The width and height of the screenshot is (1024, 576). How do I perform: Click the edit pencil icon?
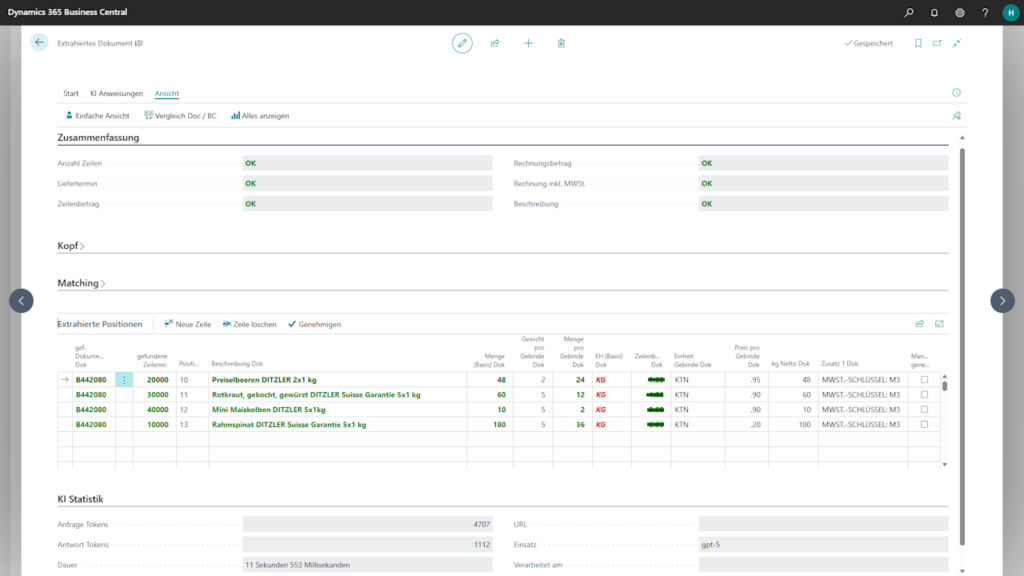click(461, 43)
